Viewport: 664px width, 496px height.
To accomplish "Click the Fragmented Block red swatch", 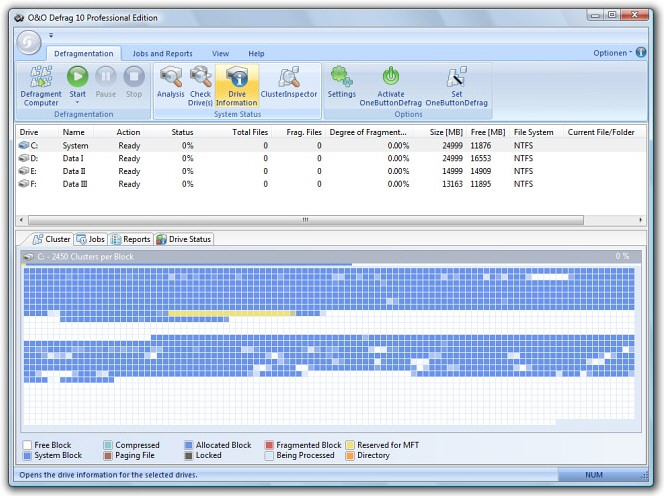I will coord(269,445).
